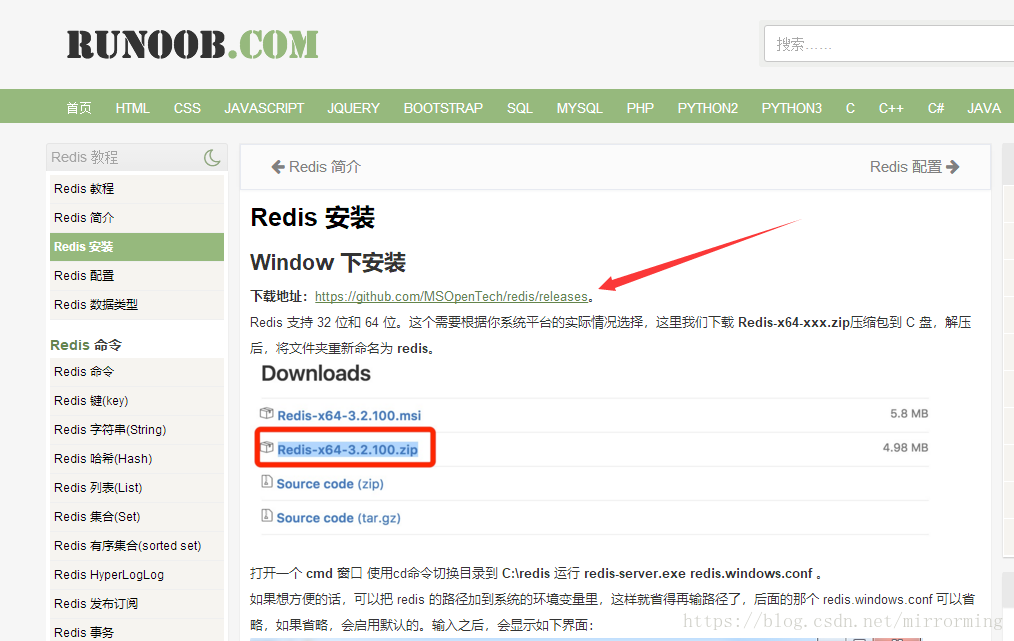1014x641 pixels.
Task: Click the left arrow icon beside Redis 简介
Action: click(278, 167)
